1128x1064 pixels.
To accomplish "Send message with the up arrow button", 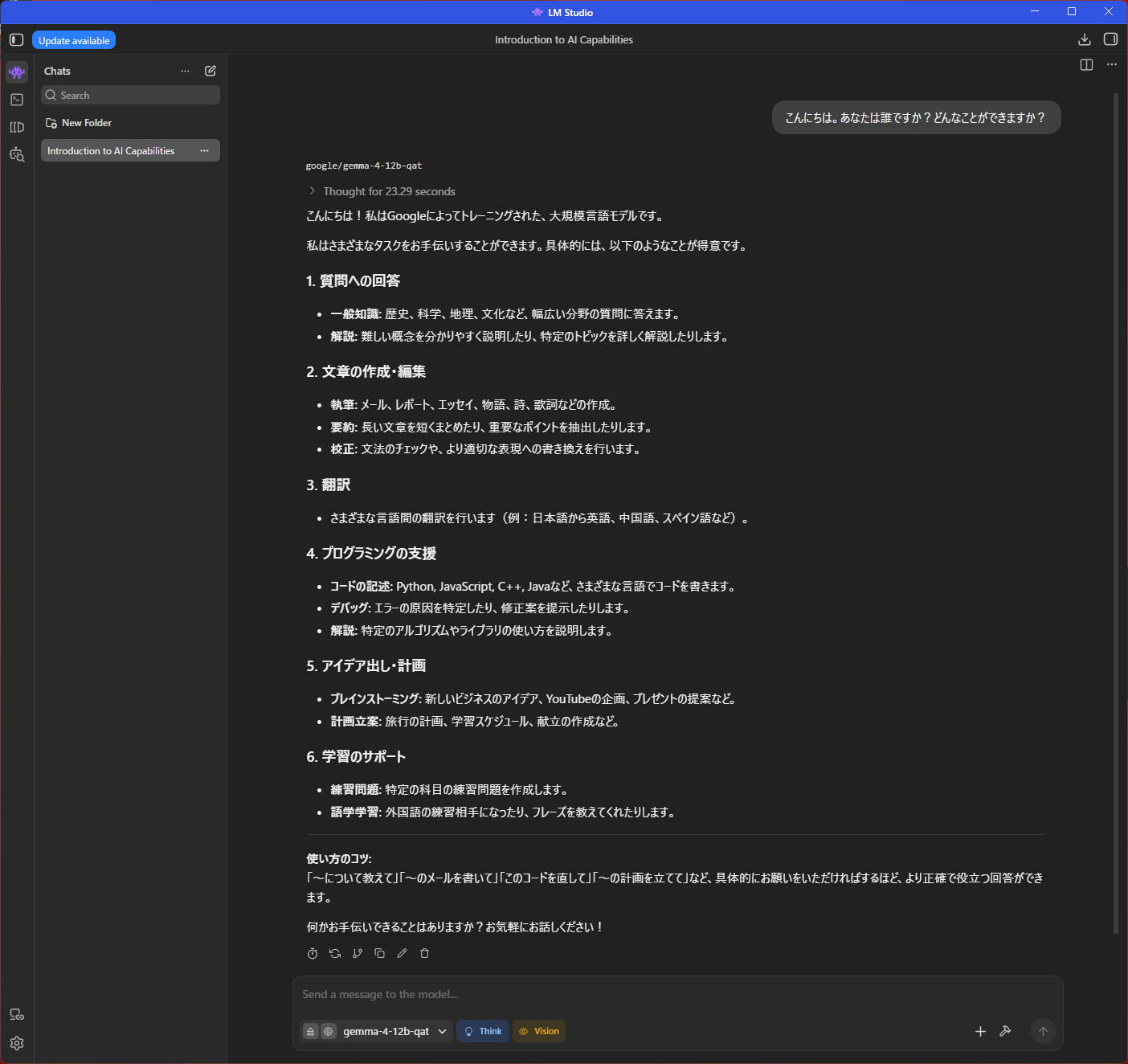I will (x=1043, y=1031).
